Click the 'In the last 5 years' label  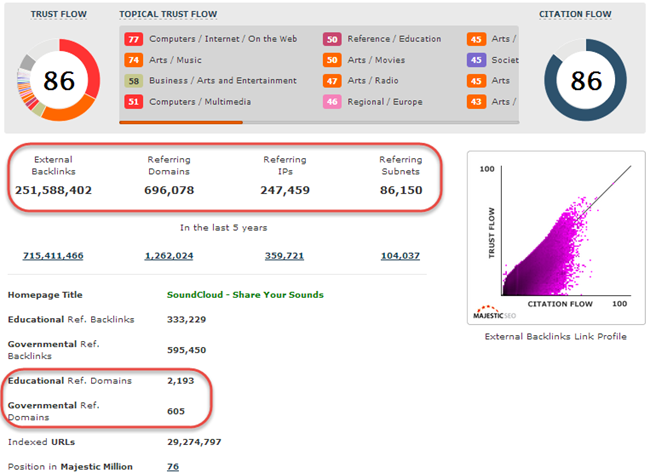pyautogui.click(x=223, y=228)
